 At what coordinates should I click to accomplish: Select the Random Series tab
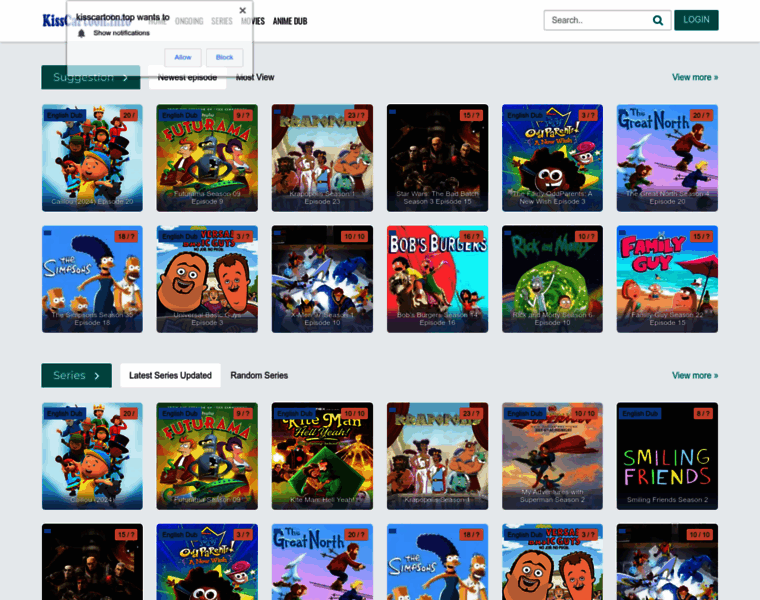tap(259, 376)
